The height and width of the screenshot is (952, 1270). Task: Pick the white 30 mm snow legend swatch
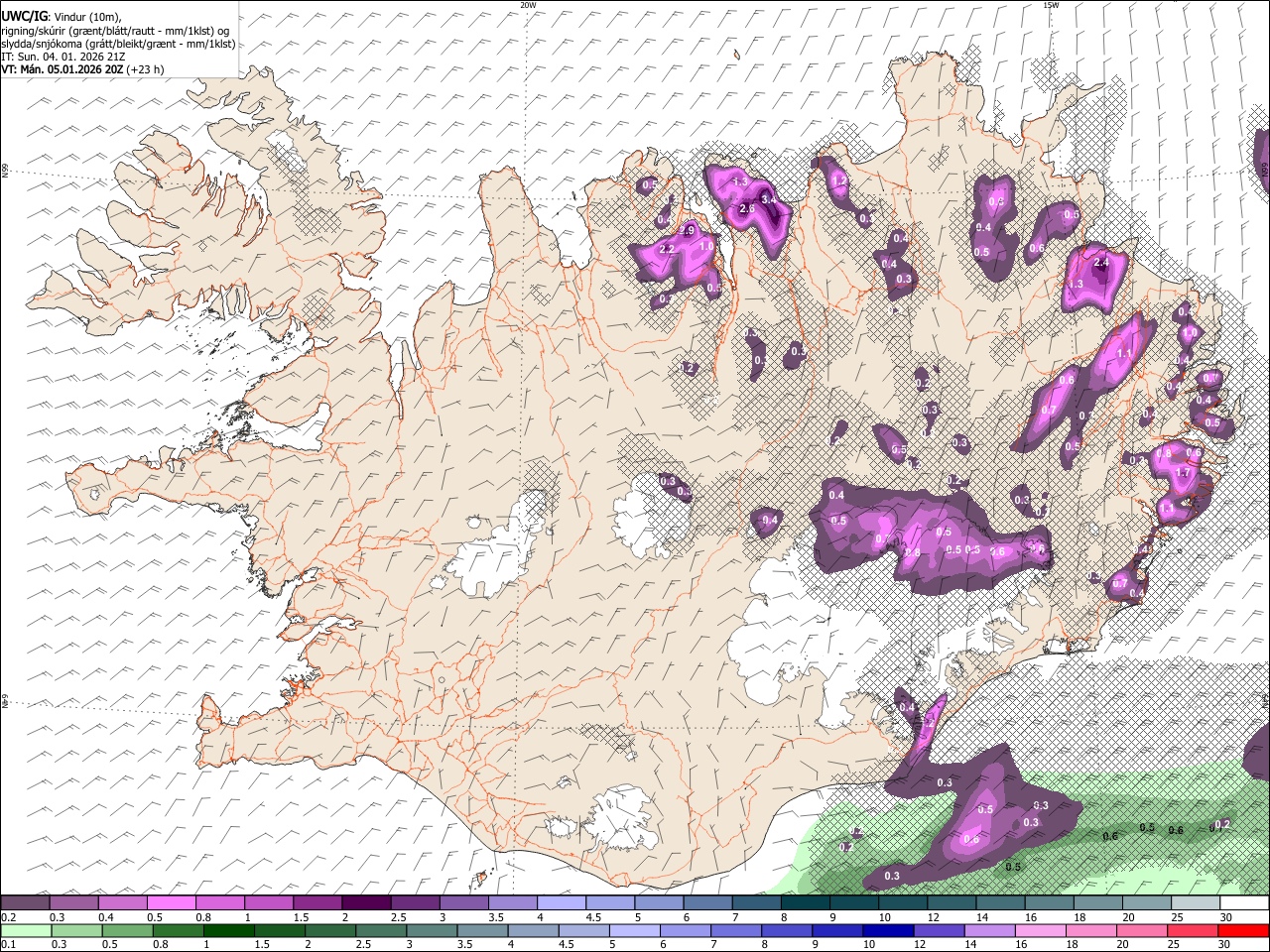point(1245,903)
